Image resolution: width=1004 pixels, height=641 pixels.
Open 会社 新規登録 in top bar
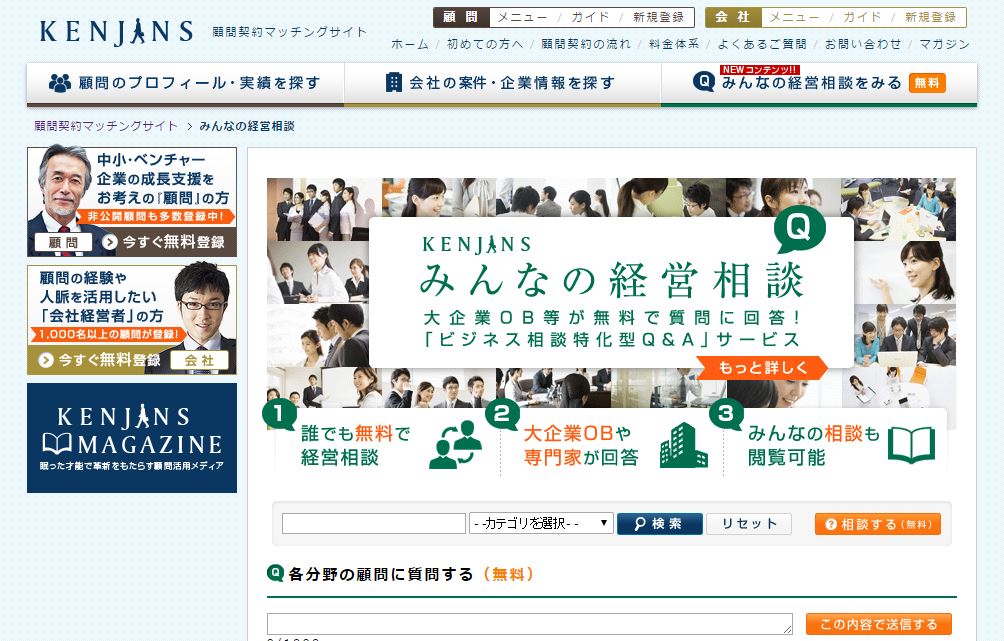[x=930, y=17]
